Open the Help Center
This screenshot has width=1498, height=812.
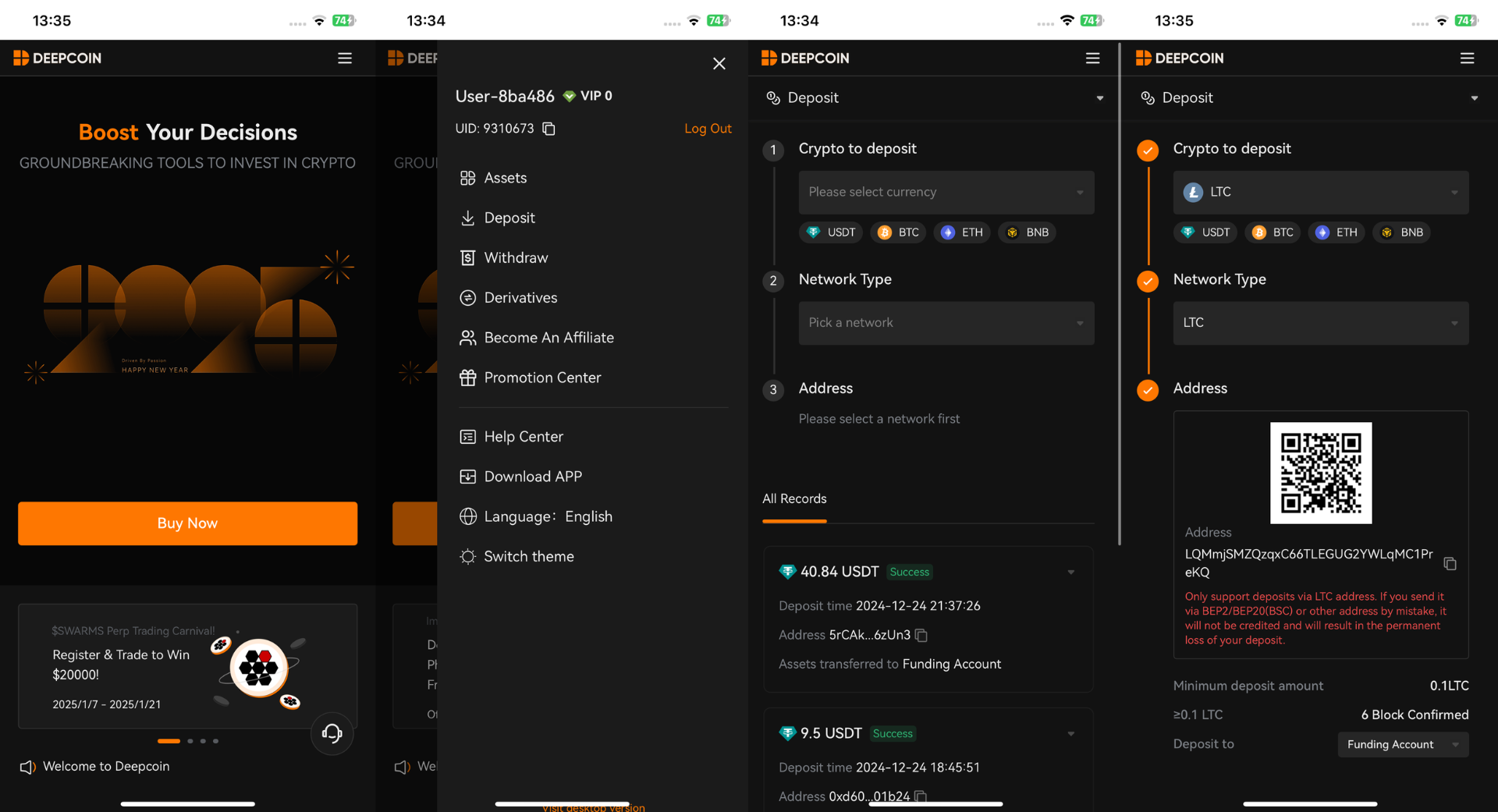512,437
